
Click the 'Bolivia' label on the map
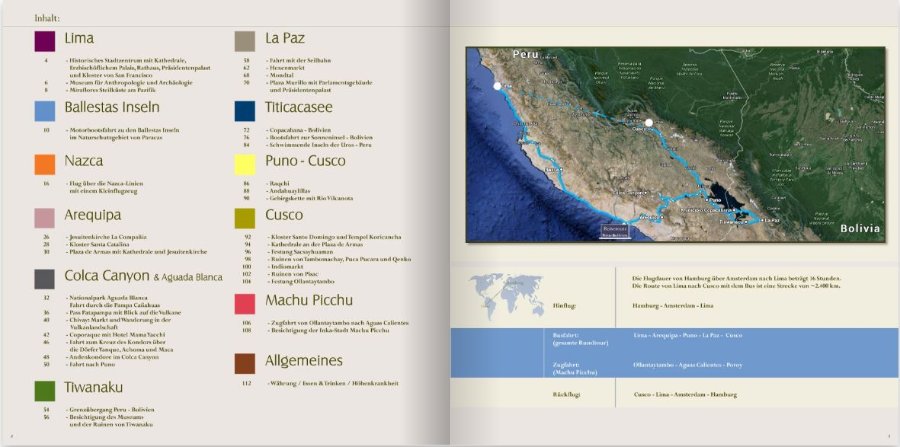(860, 228)
